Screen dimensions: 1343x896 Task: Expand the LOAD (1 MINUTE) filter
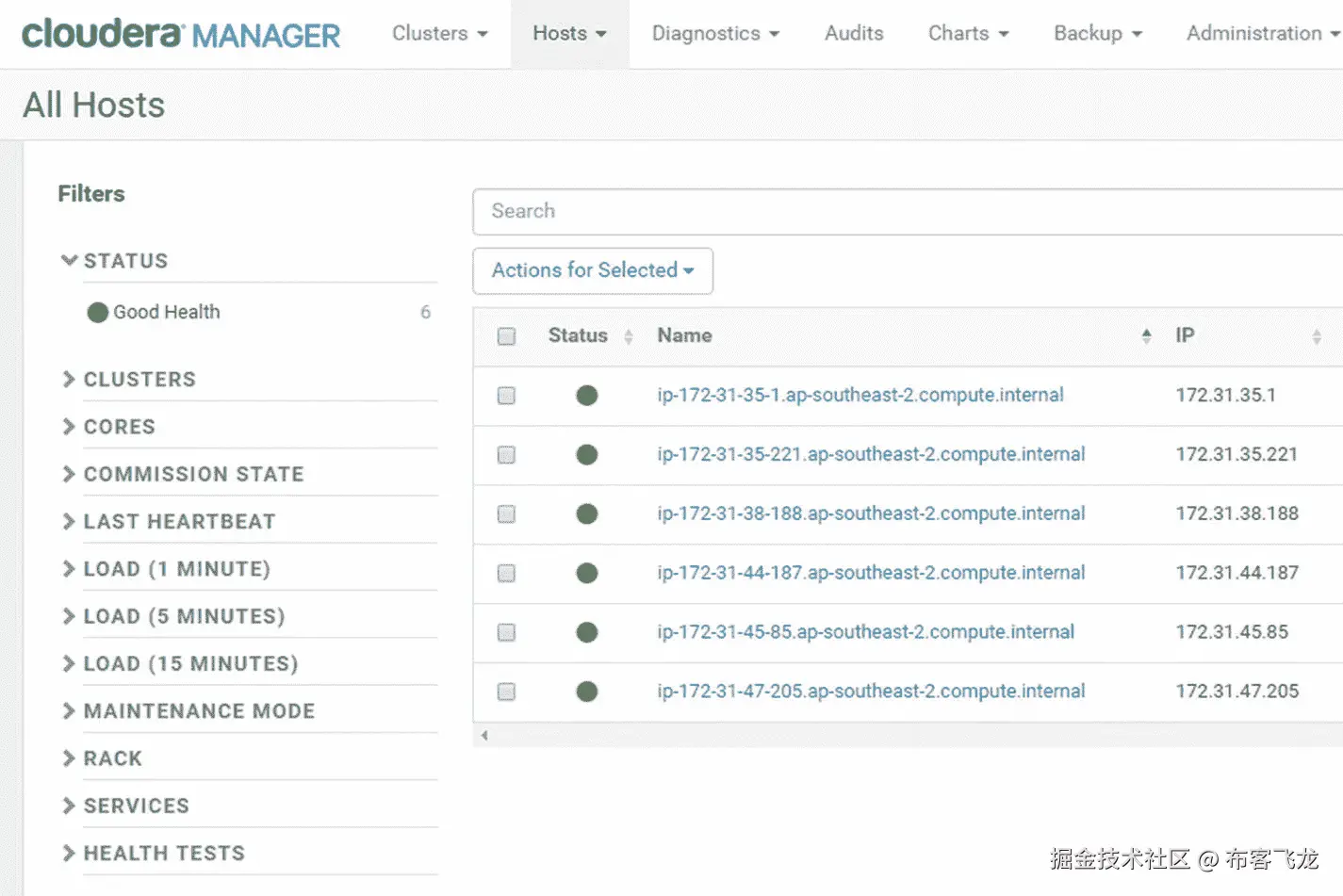click(166, 569)
